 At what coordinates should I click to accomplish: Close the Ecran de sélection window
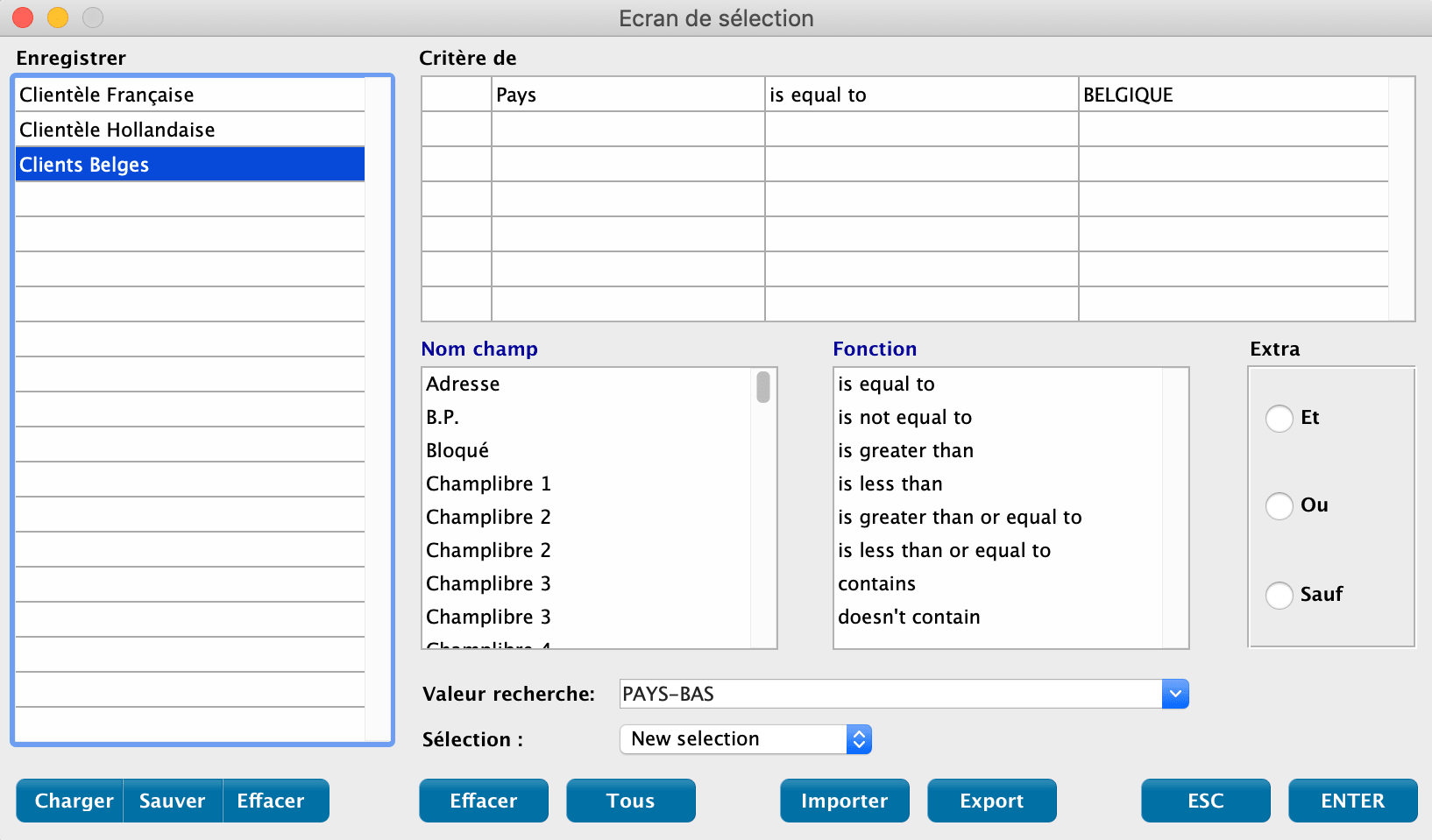click(23, 18)
